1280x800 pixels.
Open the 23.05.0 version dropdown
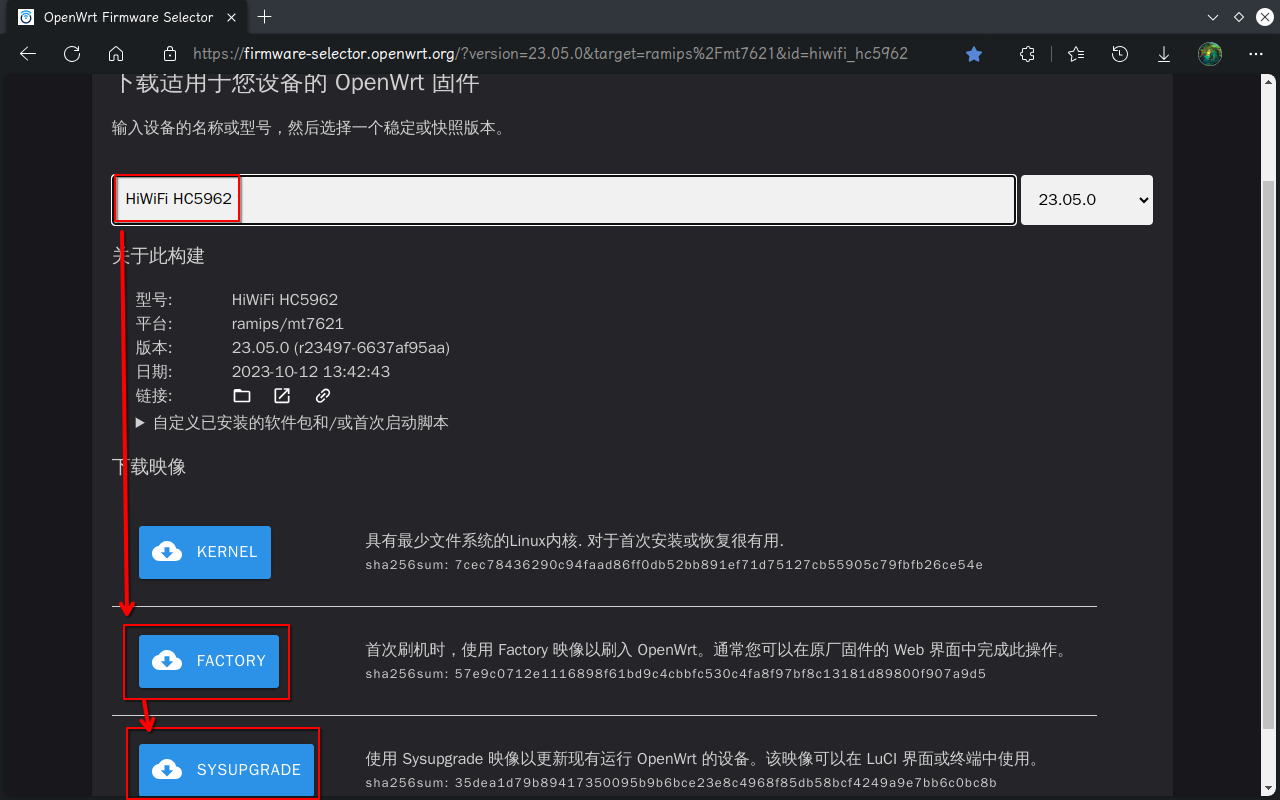[x=1086, y=199]
